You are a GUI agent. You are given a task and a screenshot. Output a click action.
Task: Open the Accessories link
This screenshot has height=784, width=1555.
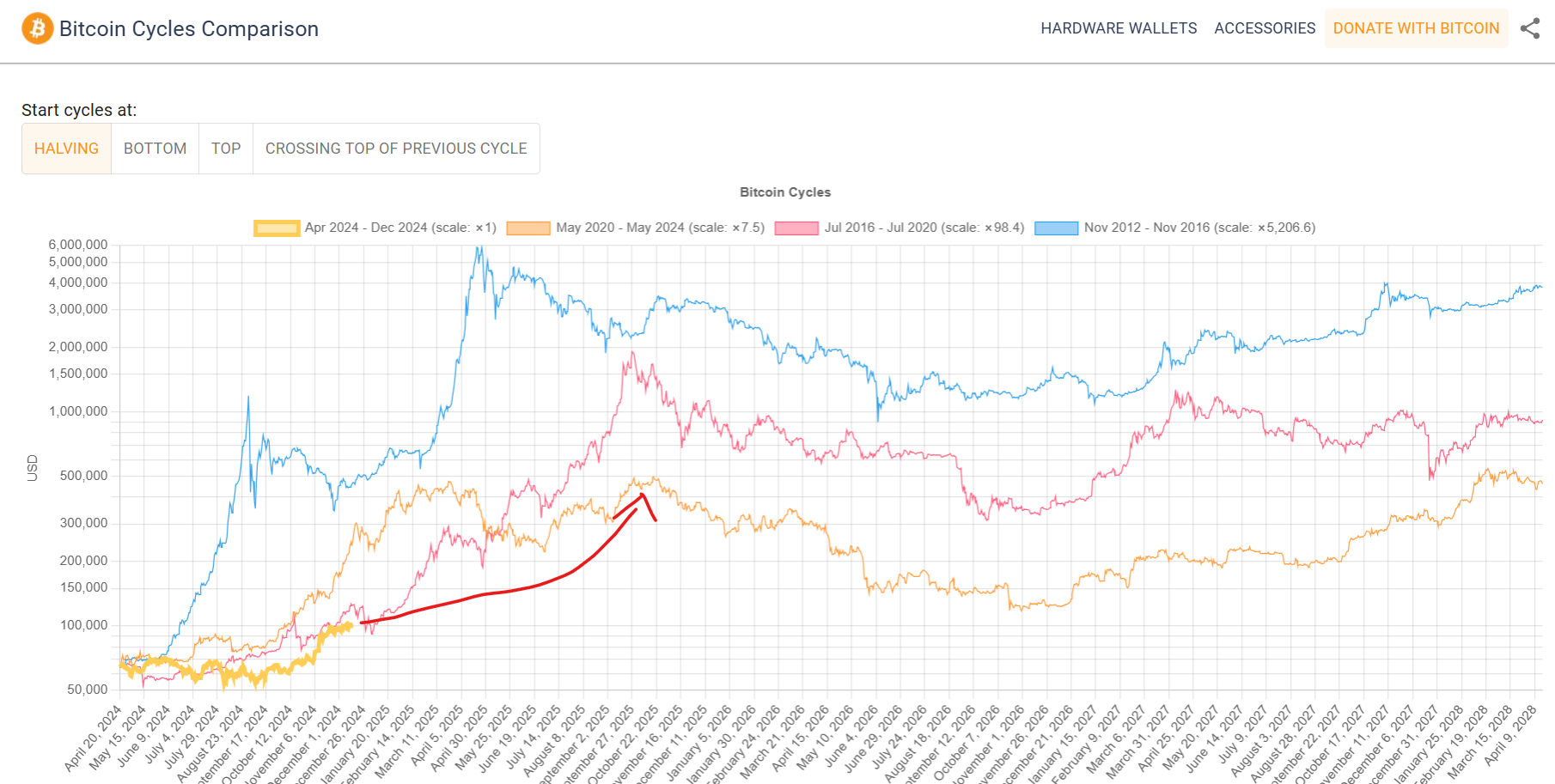[1265, 28]
